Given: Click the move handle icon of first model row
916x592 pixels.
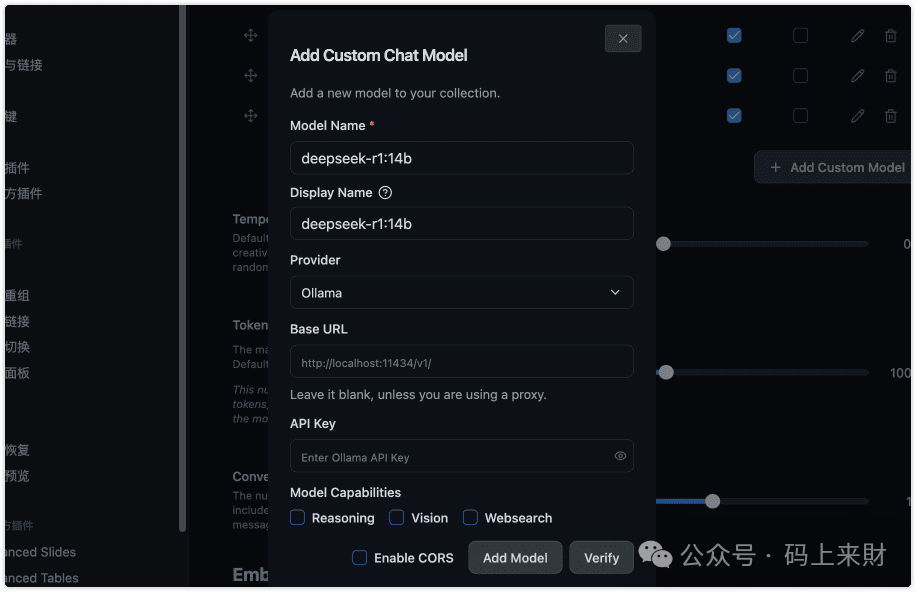Looking at the screenshot, I should click(x=251, y=36).
